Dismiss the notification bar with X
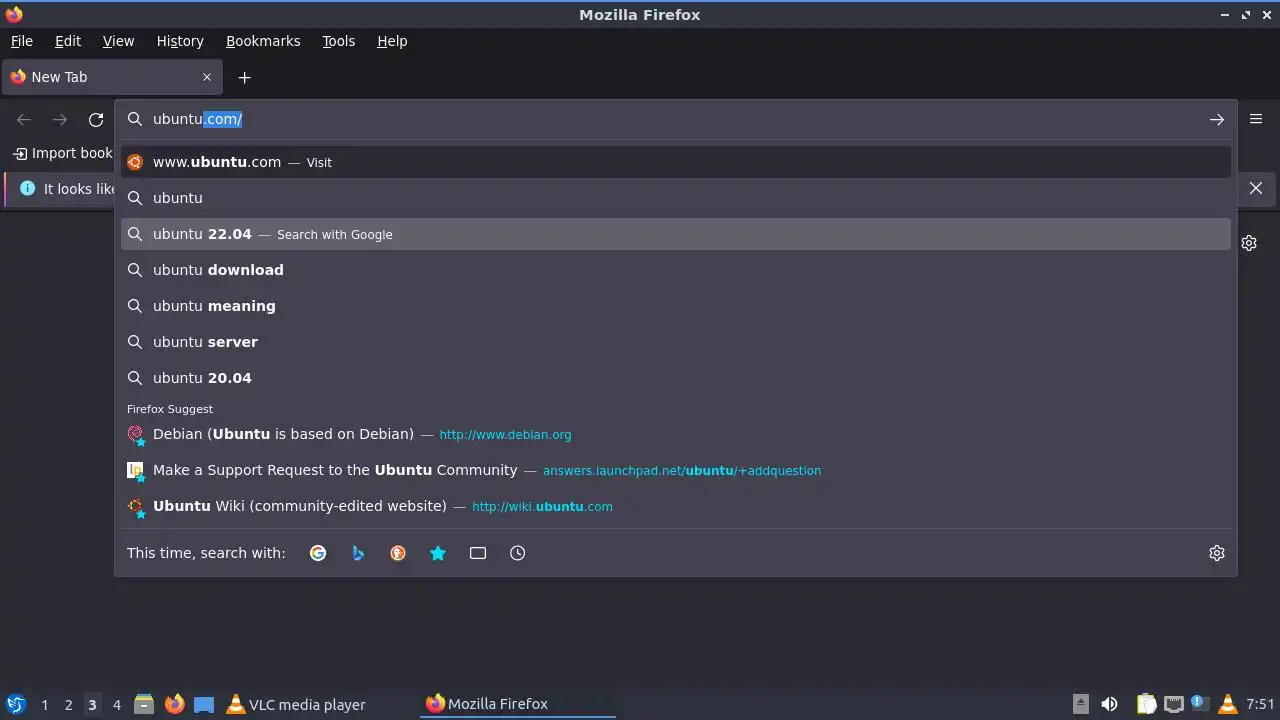The width and height of the screenshot is (1280, 720). tap(1256, 188)
